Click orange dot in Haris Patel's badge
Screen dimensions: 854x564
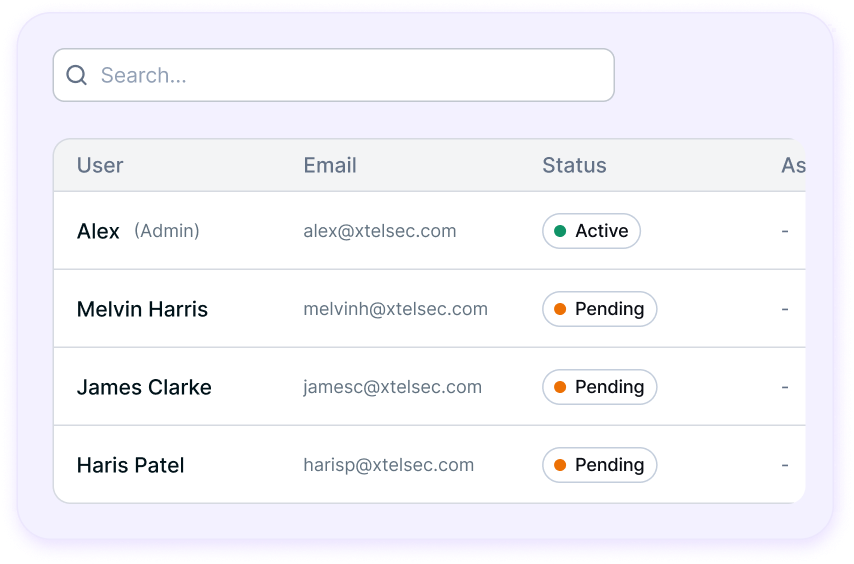pyautogui.click(x=560, y=465)
